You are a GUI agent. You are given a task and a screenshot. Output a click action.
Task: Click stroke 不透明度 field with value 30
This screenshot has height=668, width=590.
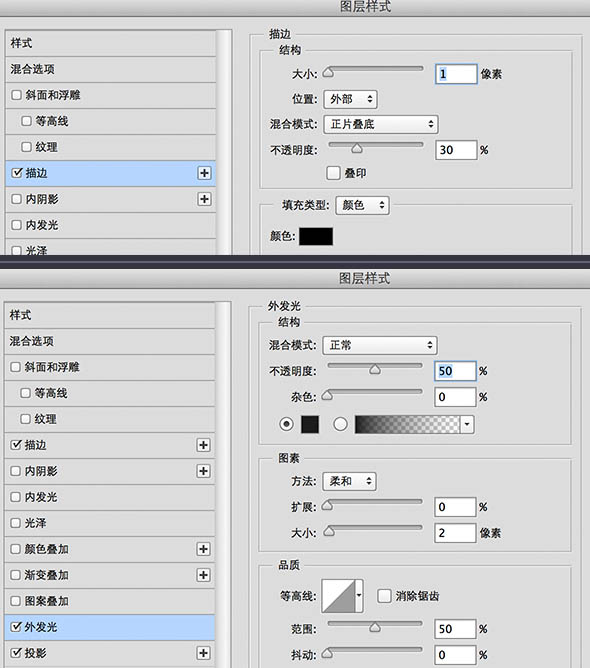coord(456,150)
